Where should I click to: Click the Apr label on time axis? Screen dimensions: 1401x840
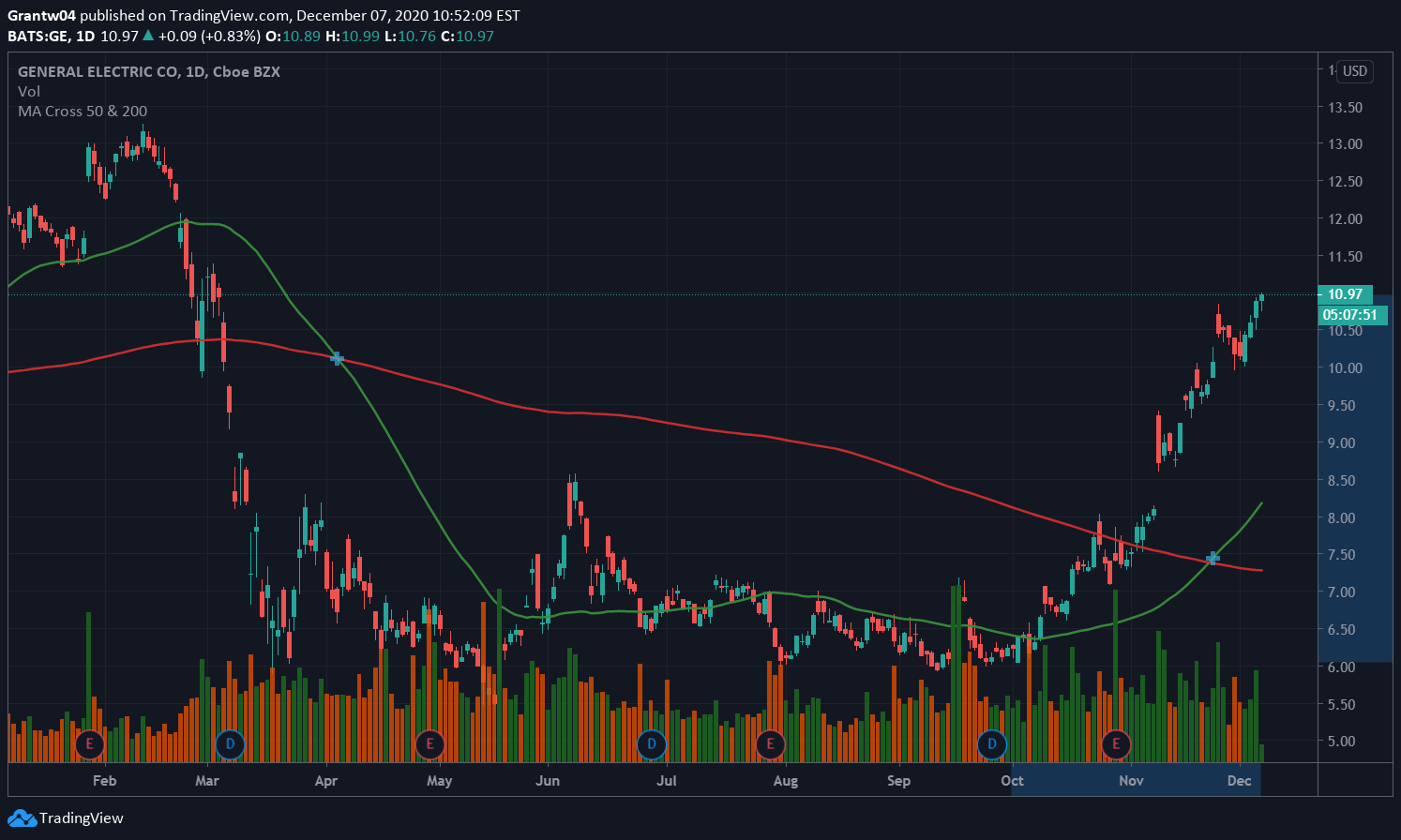click(326, 781)
